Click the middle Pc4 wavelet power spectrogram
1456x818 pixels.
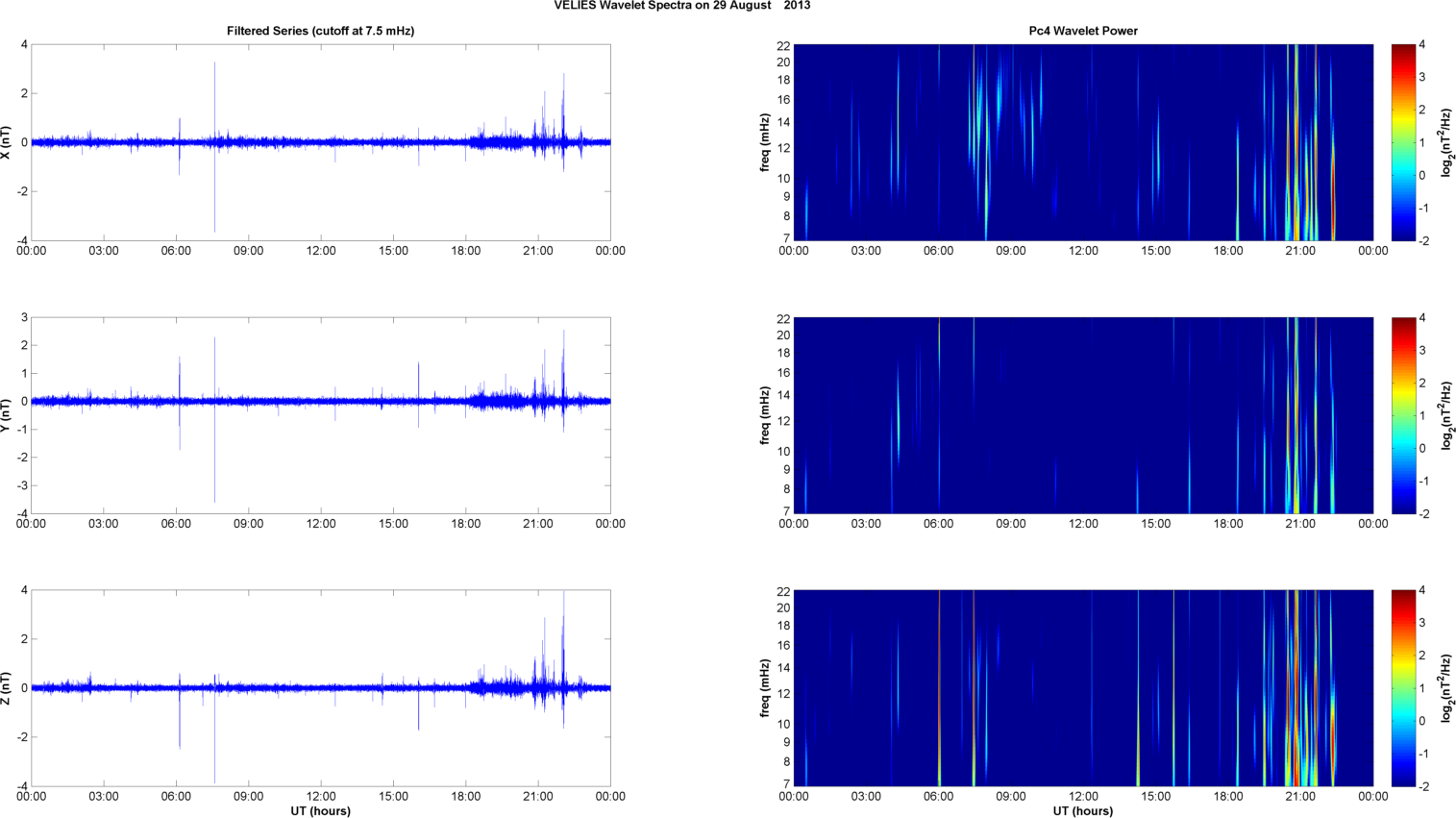pyautogui.click(x=1083, y=415)
